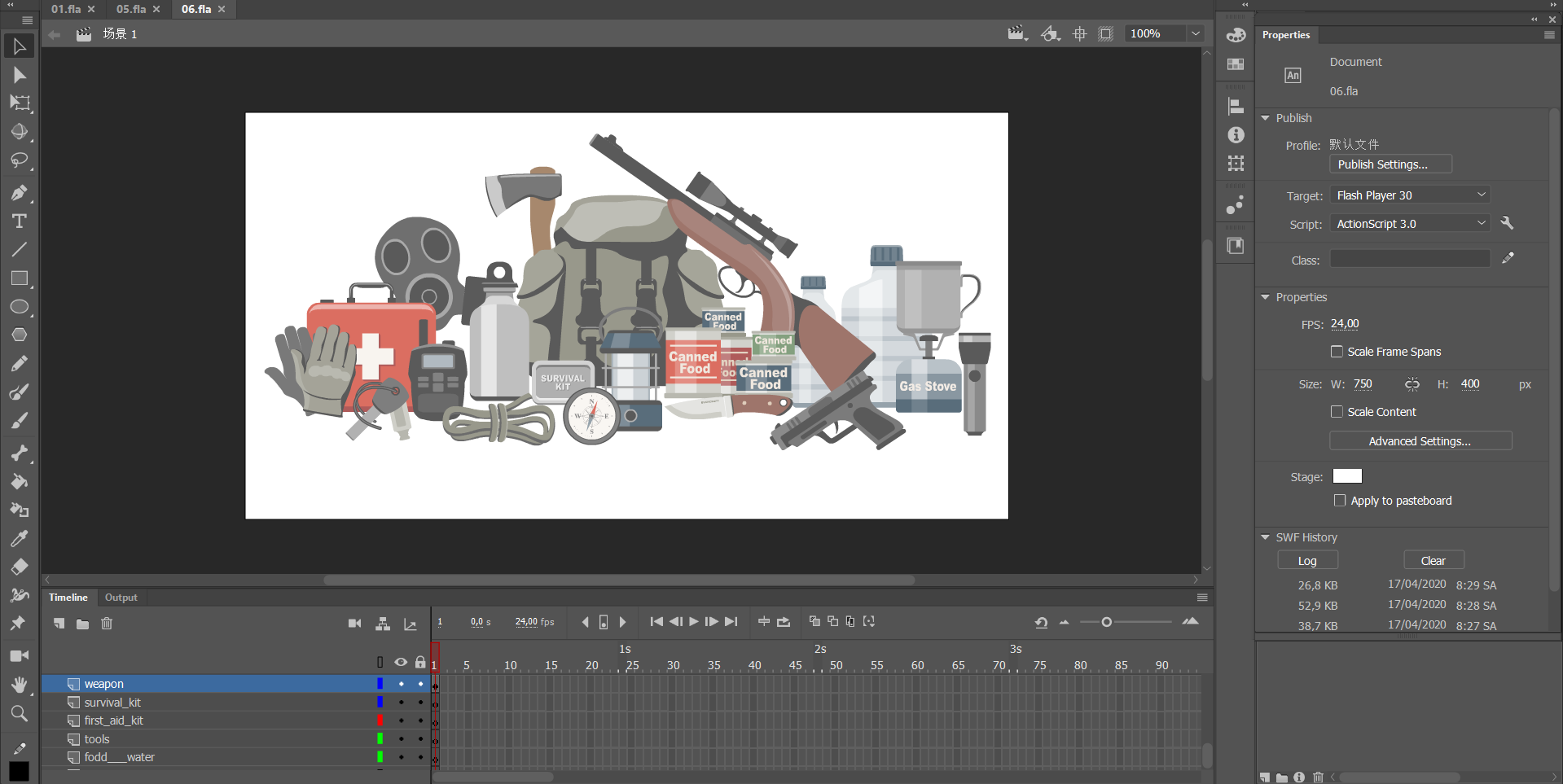Open the Flash Player 30 target dropdown
Image resolution: width=1563 pixels, height=784 pixels.
point(1410,195)
